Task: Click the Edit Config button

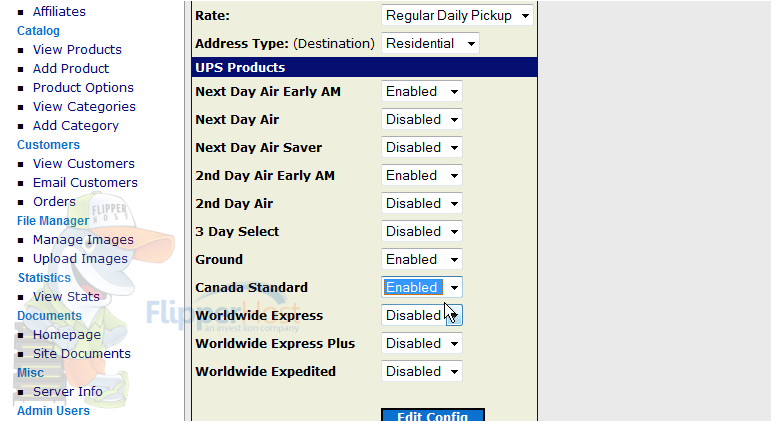Action: click(x=433, y=416)
